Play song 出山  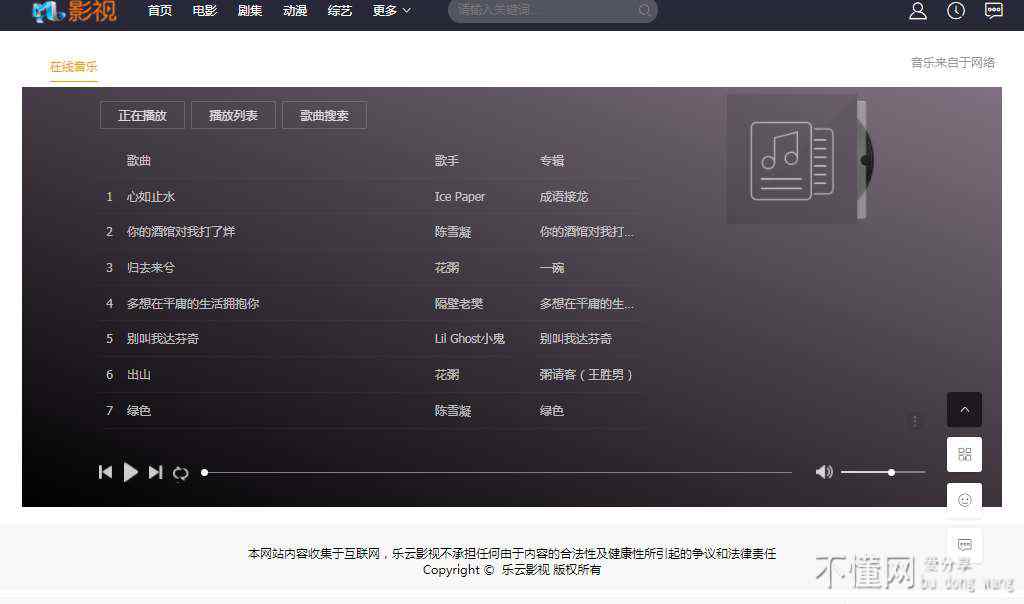tap(138, 375)
